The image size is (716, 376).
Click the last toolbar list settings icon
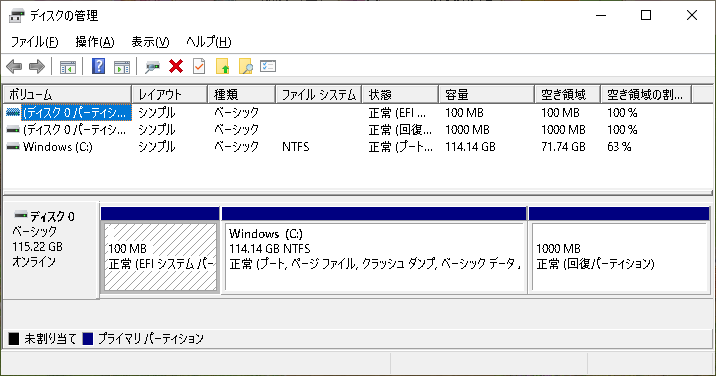(268, 66)
